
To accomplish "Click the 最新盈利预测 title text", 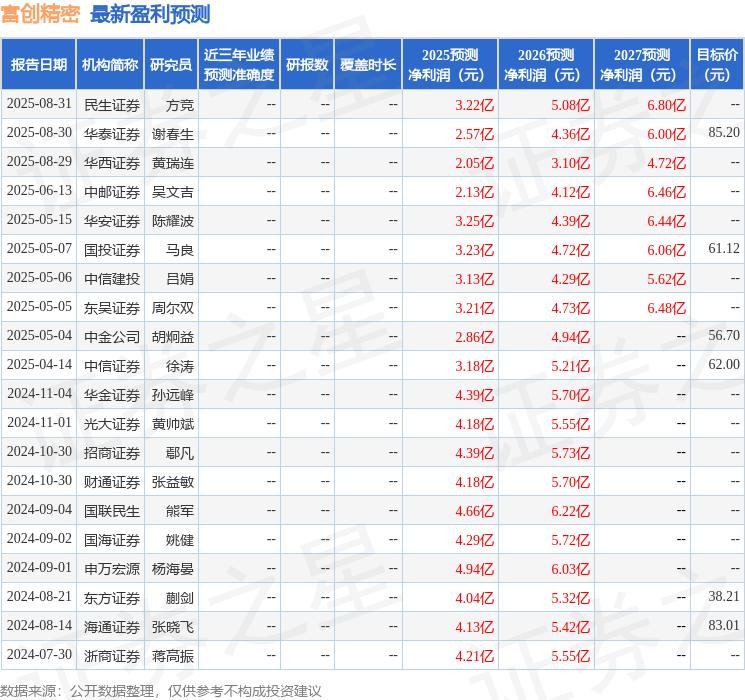I will click(150, 14).
